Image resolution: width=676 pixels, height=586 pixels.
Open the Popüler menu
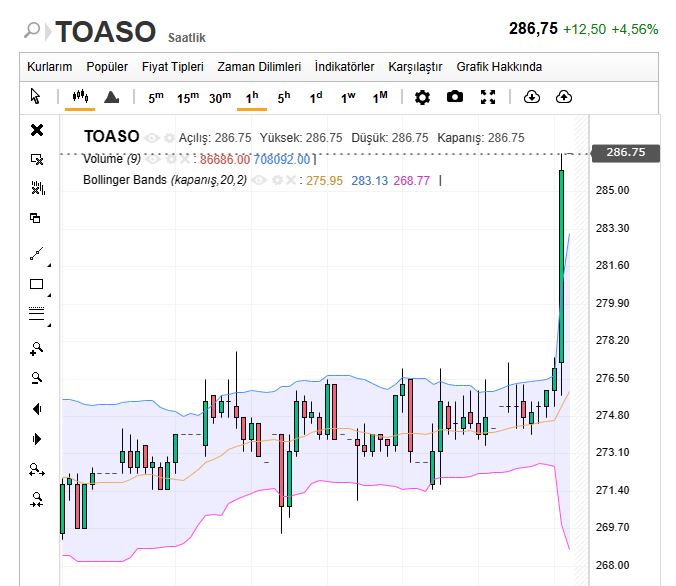(107, 67)
